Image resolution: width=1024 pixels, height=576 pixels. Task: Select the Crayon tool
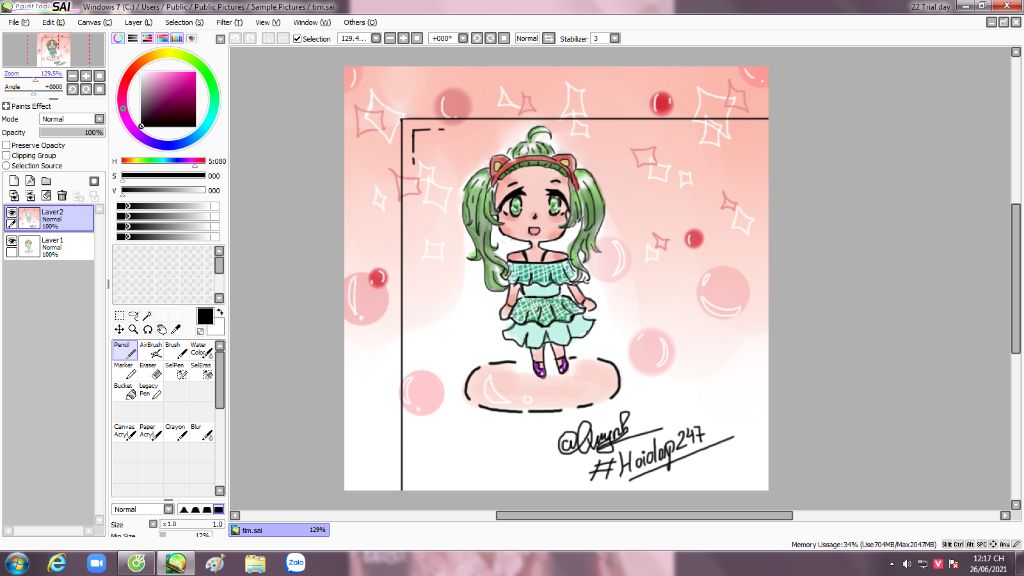176,432
